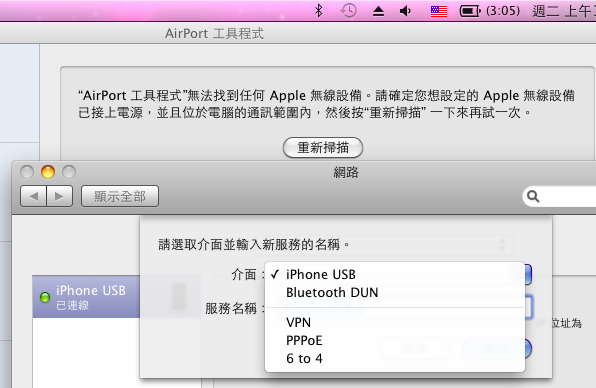The height and width of the screenshot is (388, 596).
Task: Click the Eject icon in menu bar
Action: 378,11
